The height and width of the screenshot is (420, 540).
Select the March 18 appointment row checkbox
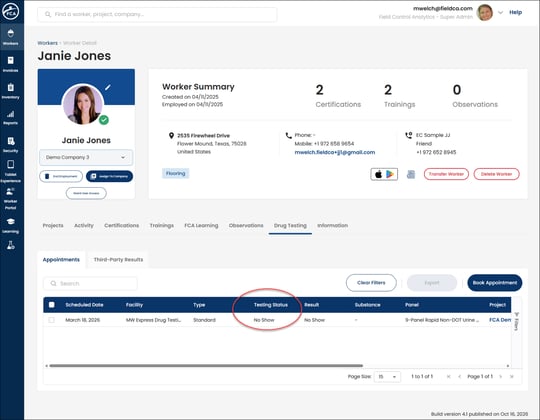point(52,320)
